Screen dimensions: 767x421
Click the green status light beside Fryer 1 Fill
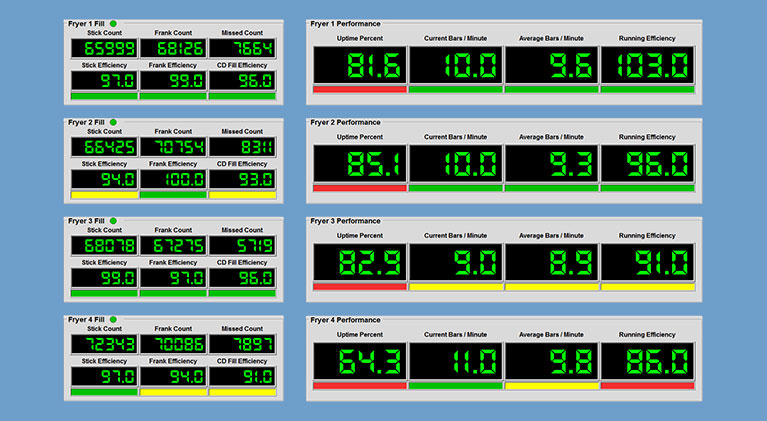pyautogui.click(x=113, y=23)
